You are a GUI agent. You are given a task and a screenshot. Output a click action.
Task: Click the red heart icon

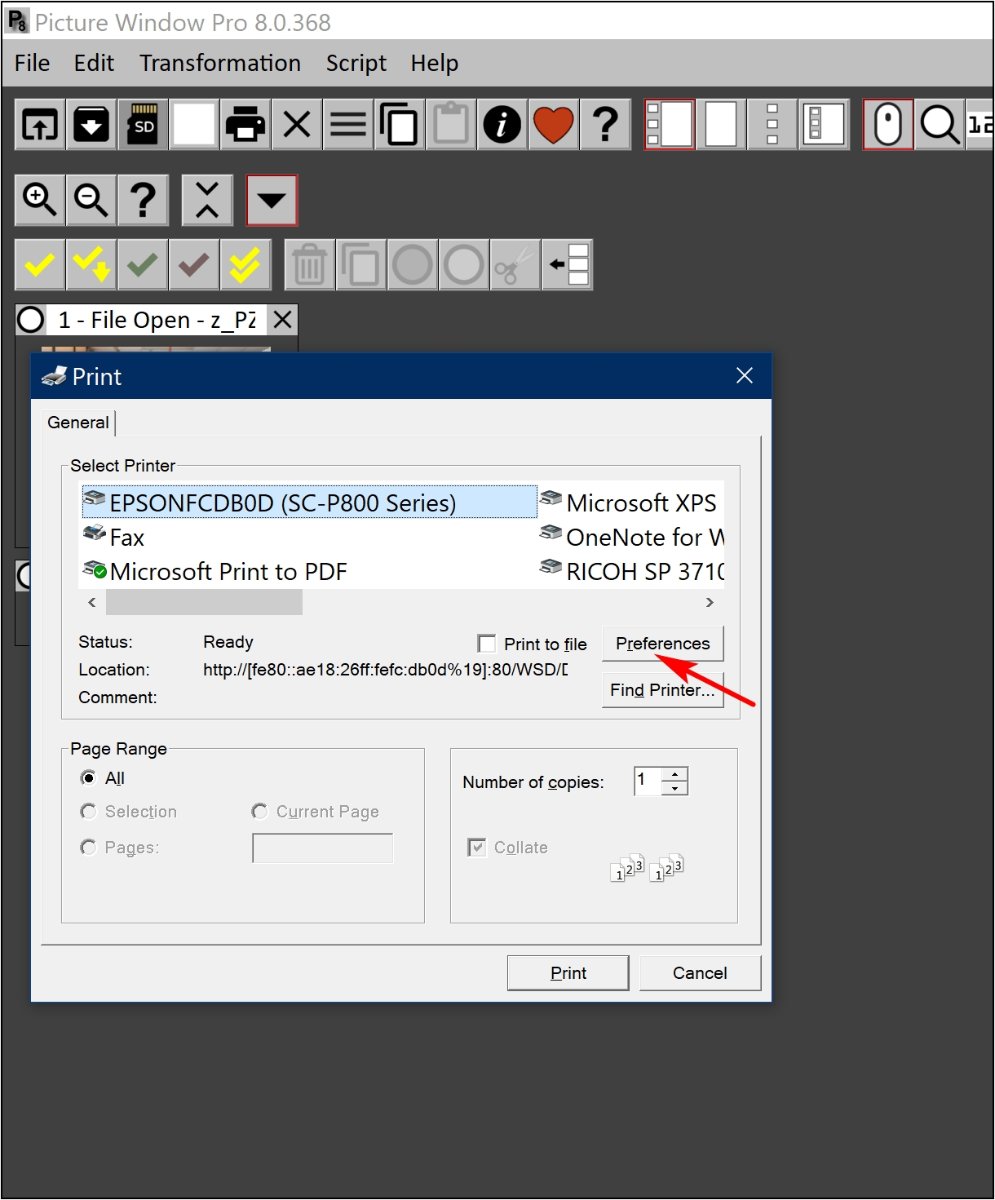click(x=553, y=125)
